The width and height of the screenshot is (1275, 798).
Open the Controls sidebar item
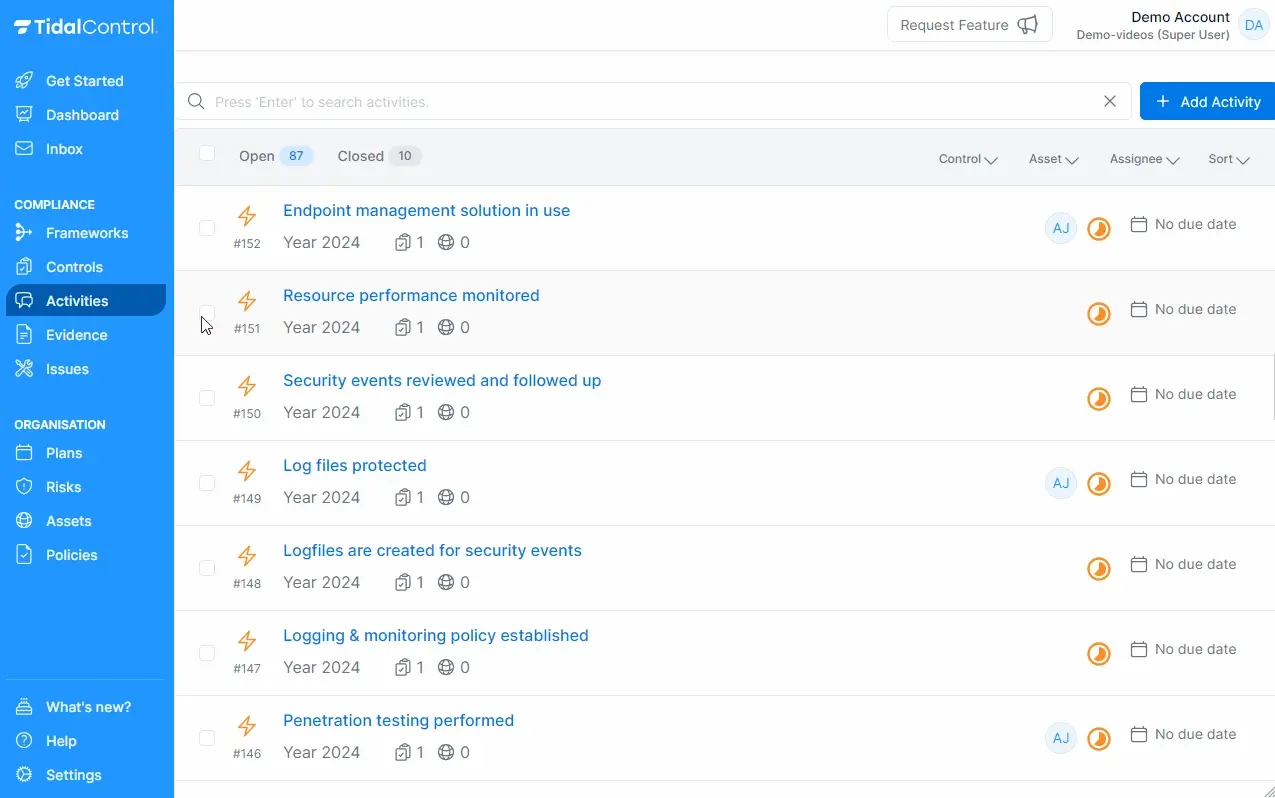click(86, 267)
